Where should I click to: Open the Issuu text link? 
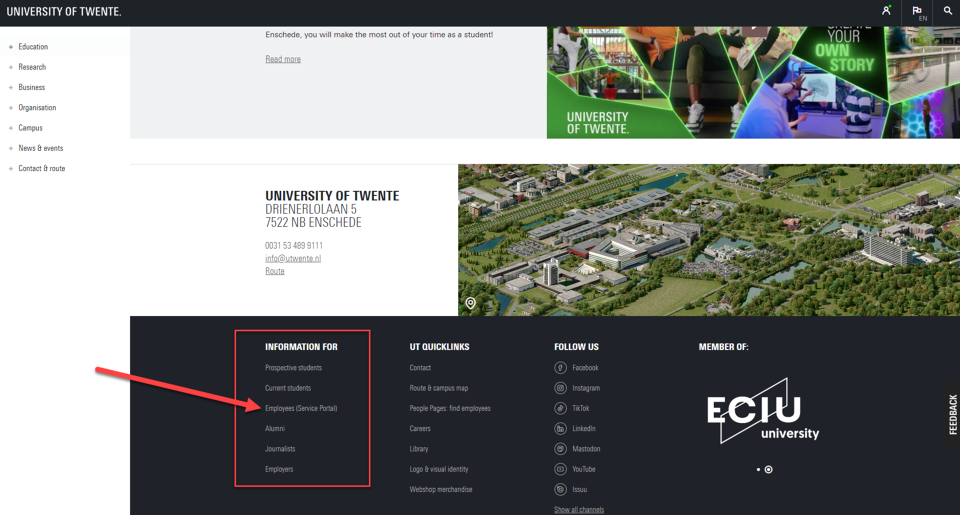coord(580,489)
